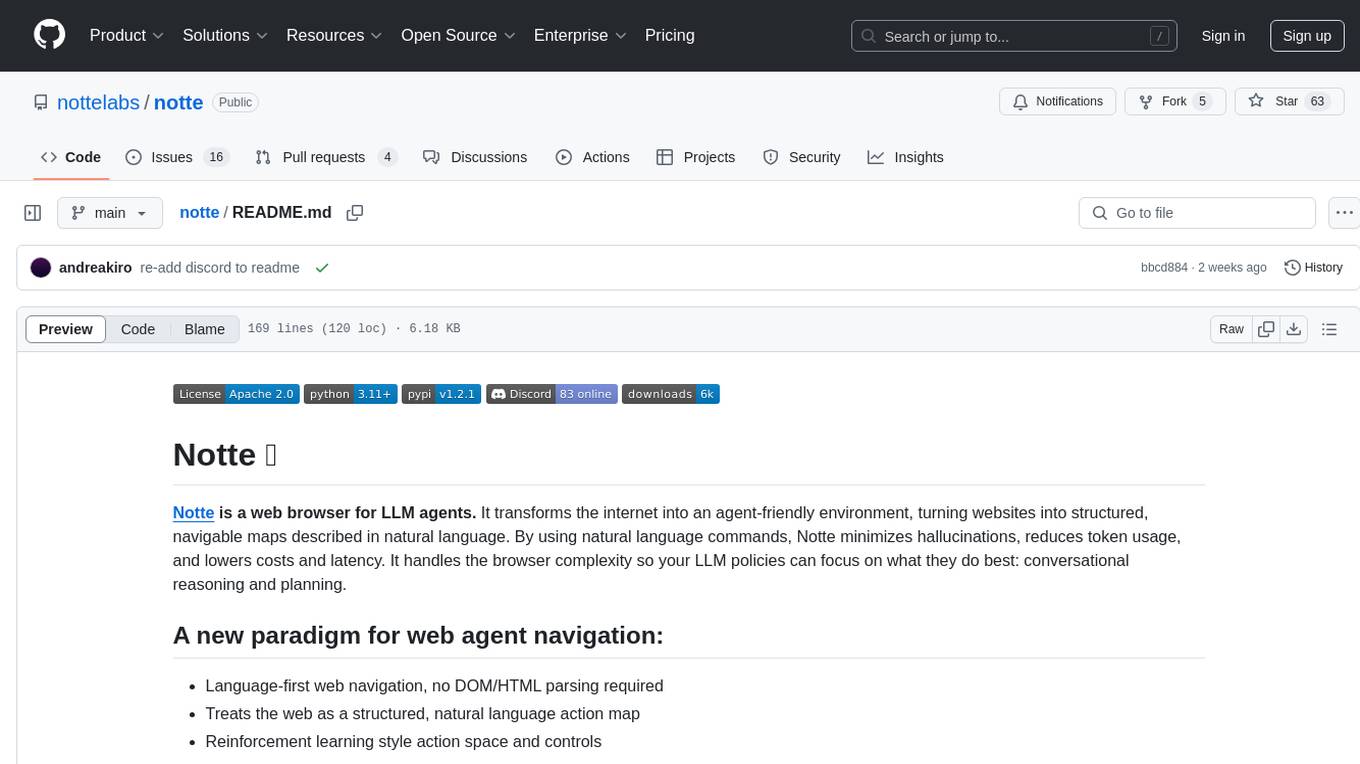Click the star count 63
The image size is (1360, 764).
tap(1318, 102)
